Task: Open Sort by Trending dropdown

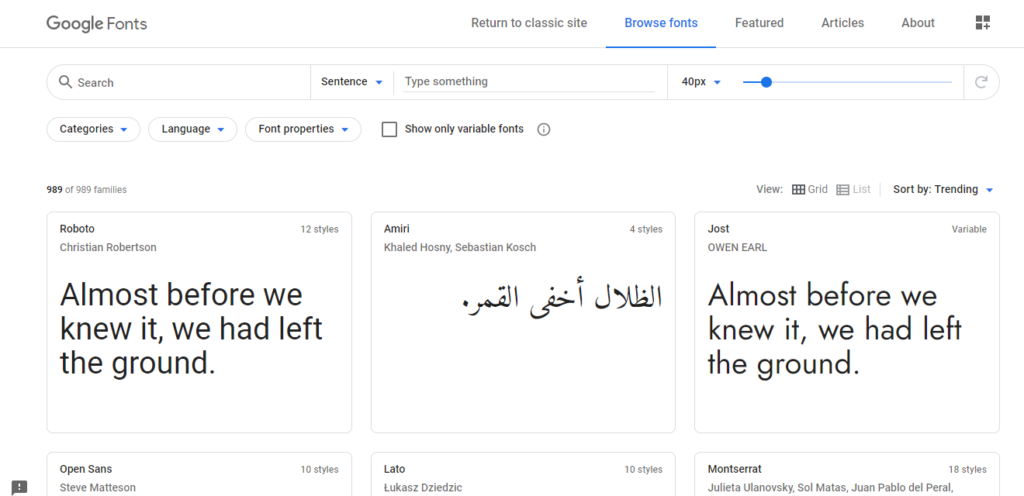Action: point(943,189)
